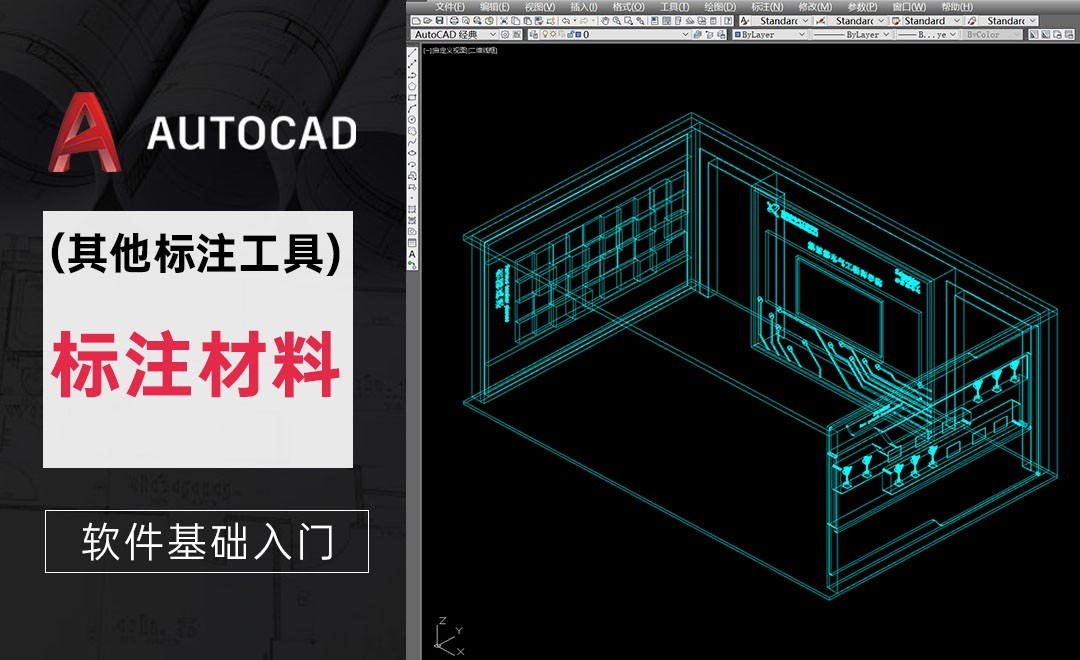This screenshot has height=660, width=1080.
Task: Click the Open file icon
Action: pos(428,21)
